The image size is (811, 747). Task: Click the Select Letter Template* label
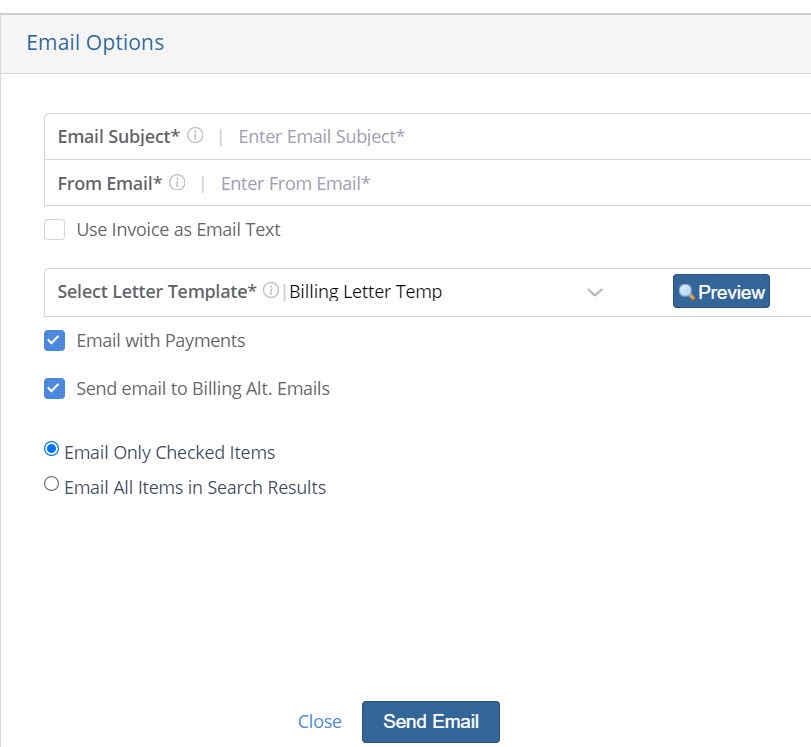(x=157, y=292)
